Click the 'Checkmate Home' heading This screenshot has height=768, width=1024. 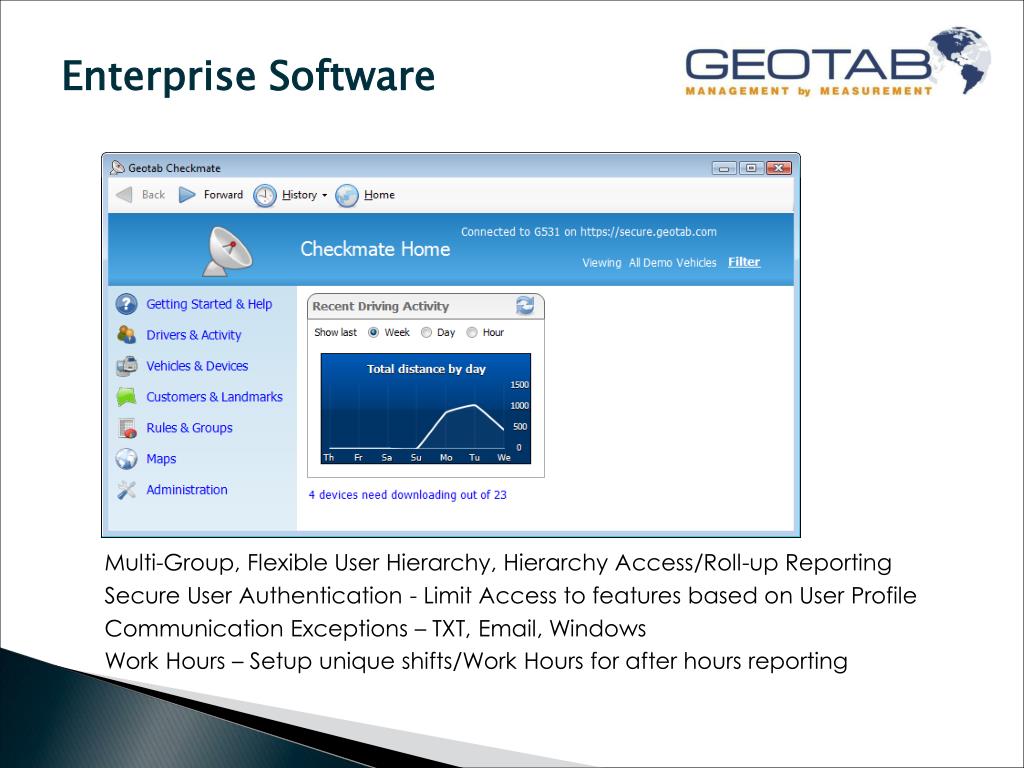(x=375, y=249)
